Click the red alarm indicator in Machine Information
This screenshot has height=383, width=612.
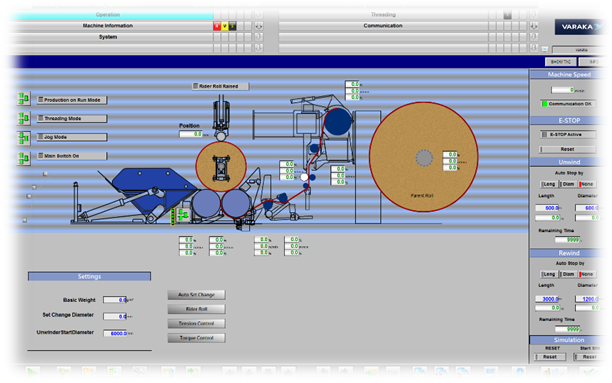[x=217, y=26]
